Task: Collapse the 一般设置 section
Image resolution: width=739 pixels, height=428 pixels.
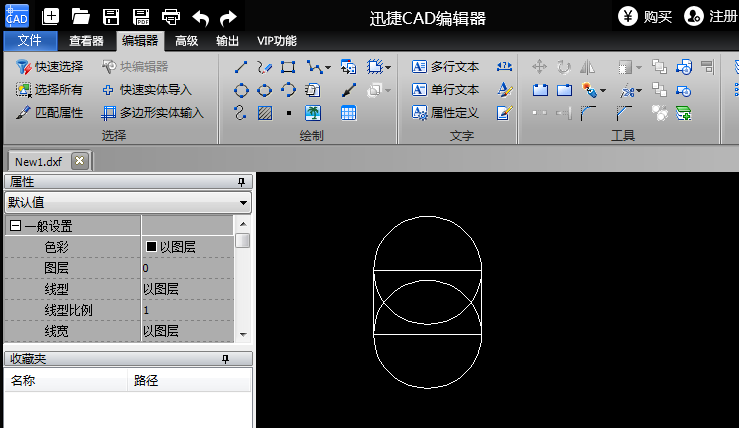Action: [x=15, y=227]
